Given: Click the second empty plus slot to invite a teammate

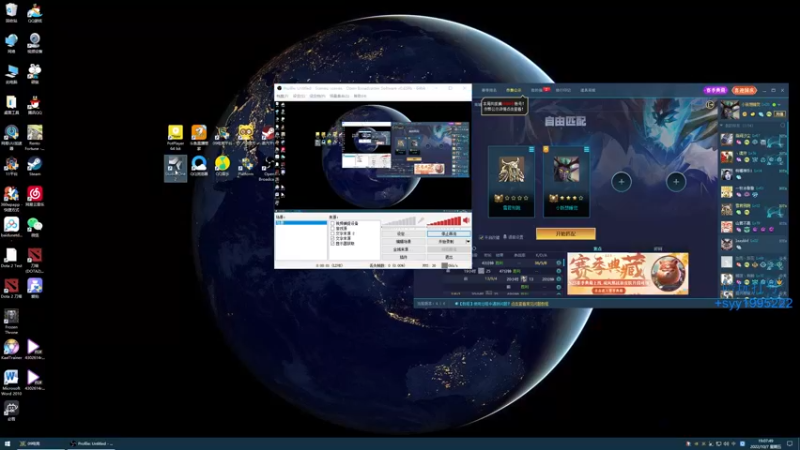Looking at the screenshot, I should pos(676,182).
